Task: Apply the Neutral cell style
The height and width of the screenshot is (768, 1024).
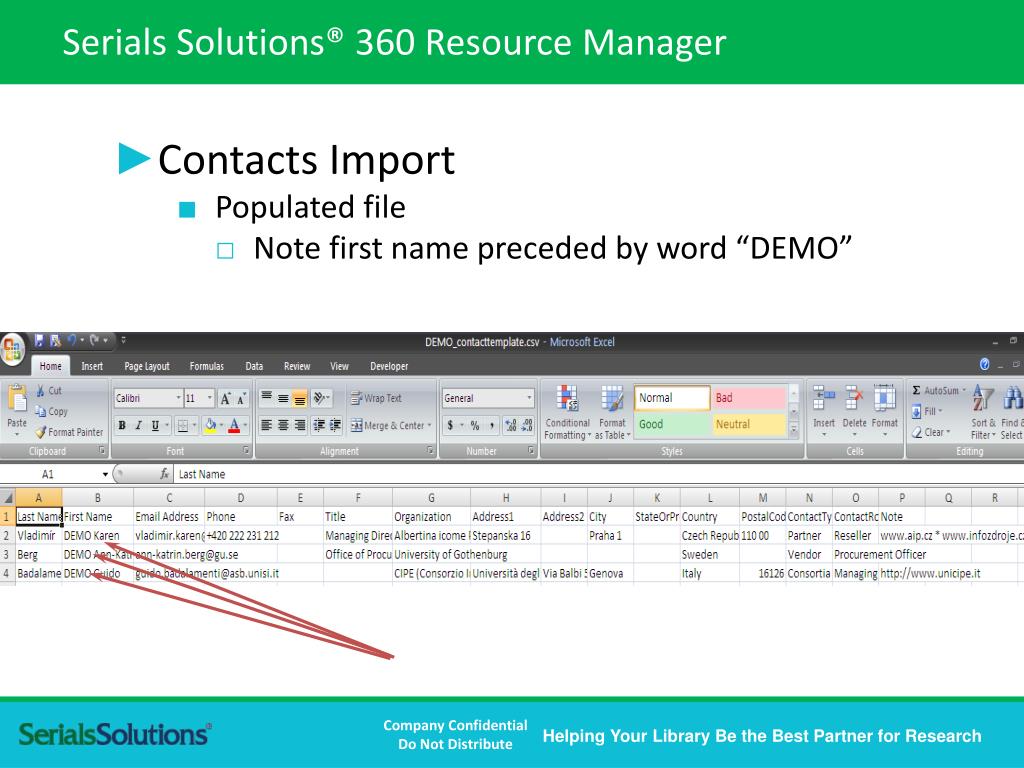Action: pos(748,424)
